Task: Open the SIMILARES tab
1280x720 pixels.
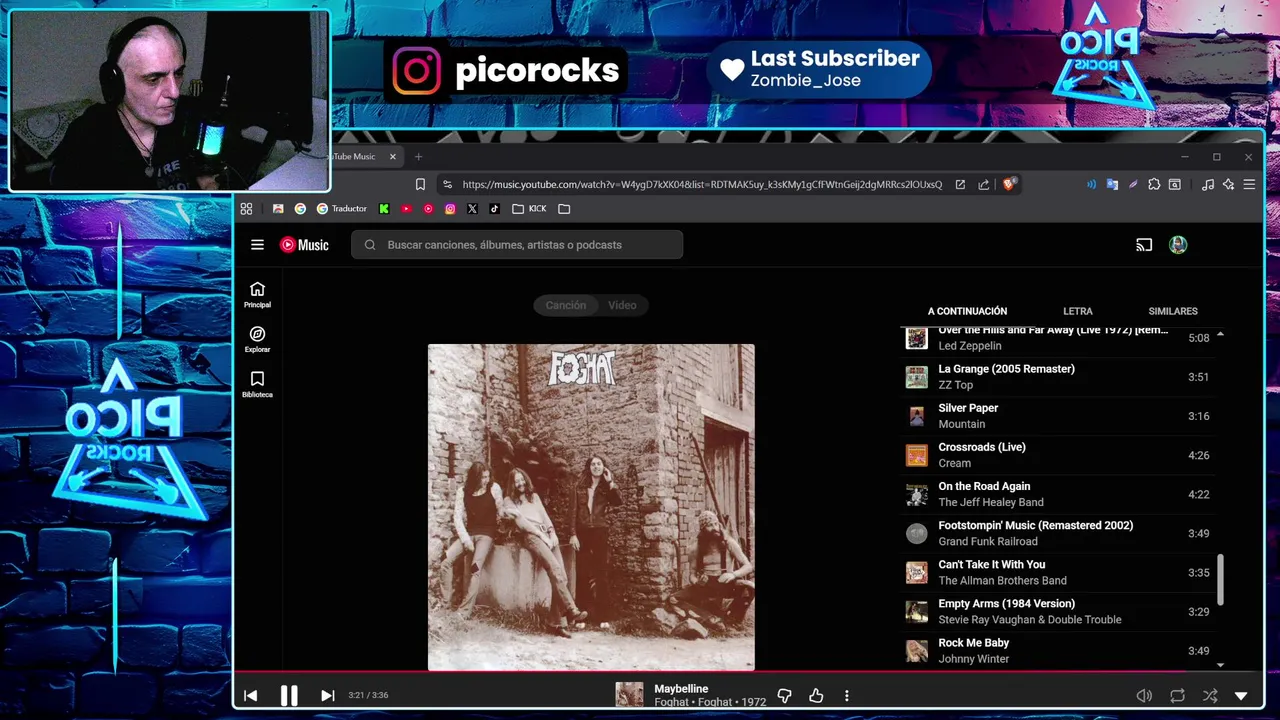Action: click(x=1173, y=311)
